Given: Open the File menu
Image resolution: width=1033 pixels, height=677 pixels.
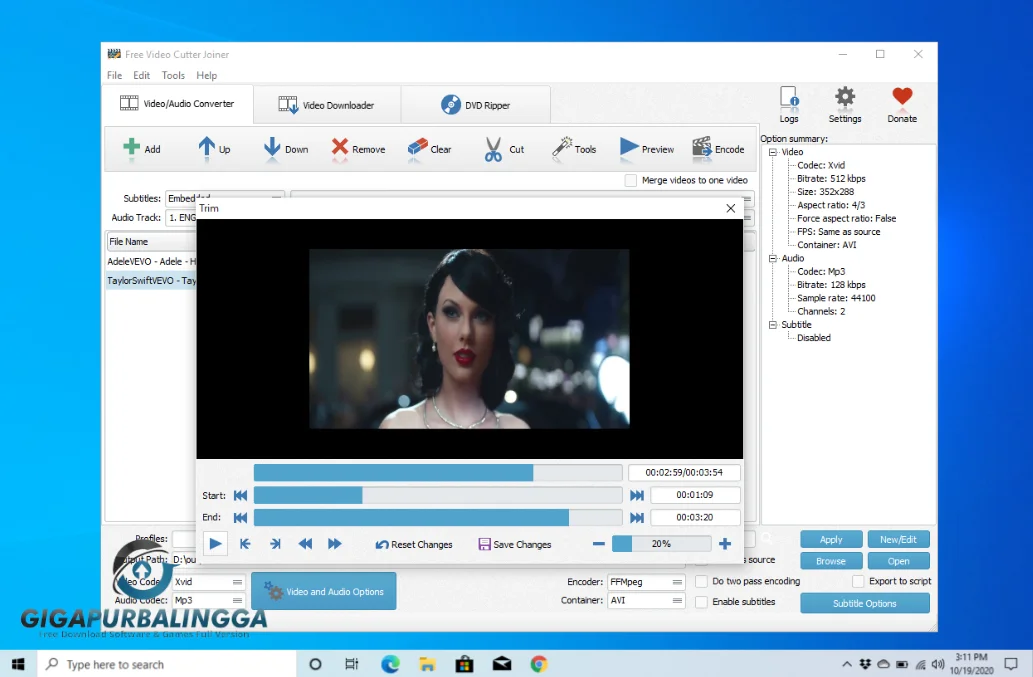Looking at the screenshot, I should click(115, 76).
